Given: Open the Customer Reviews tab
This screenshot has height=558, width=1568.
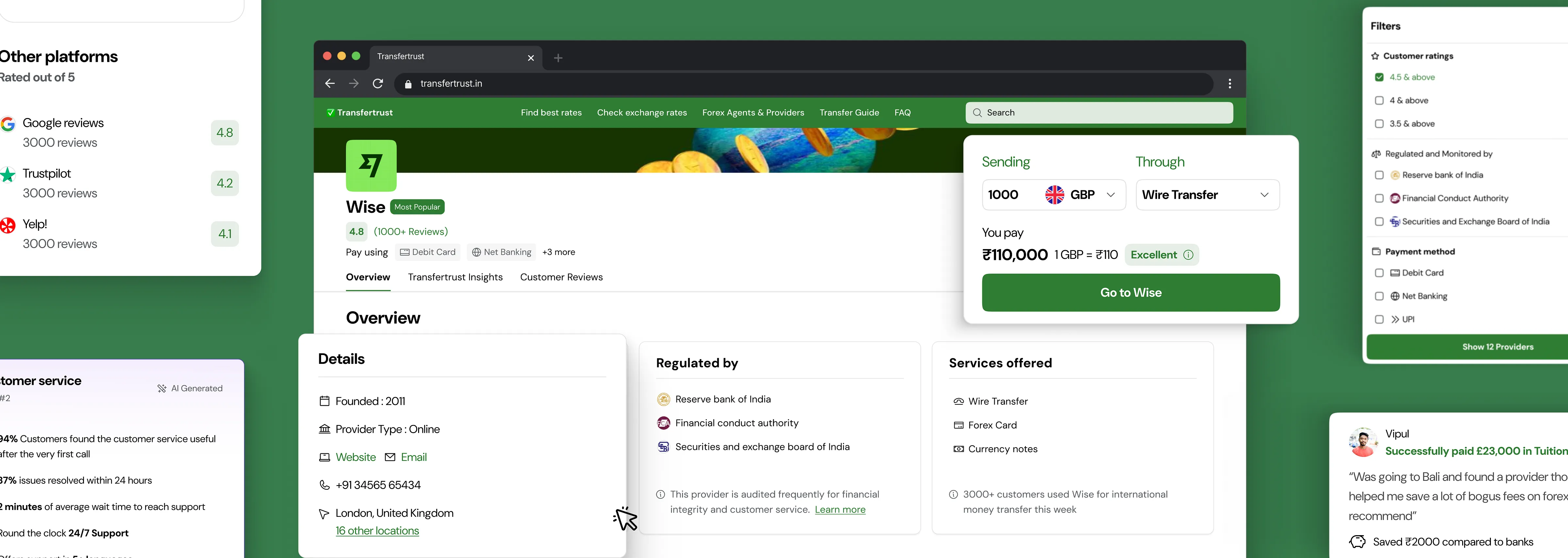Looking at the screenshot, I should pyautogui.click(x=561, y=277).
